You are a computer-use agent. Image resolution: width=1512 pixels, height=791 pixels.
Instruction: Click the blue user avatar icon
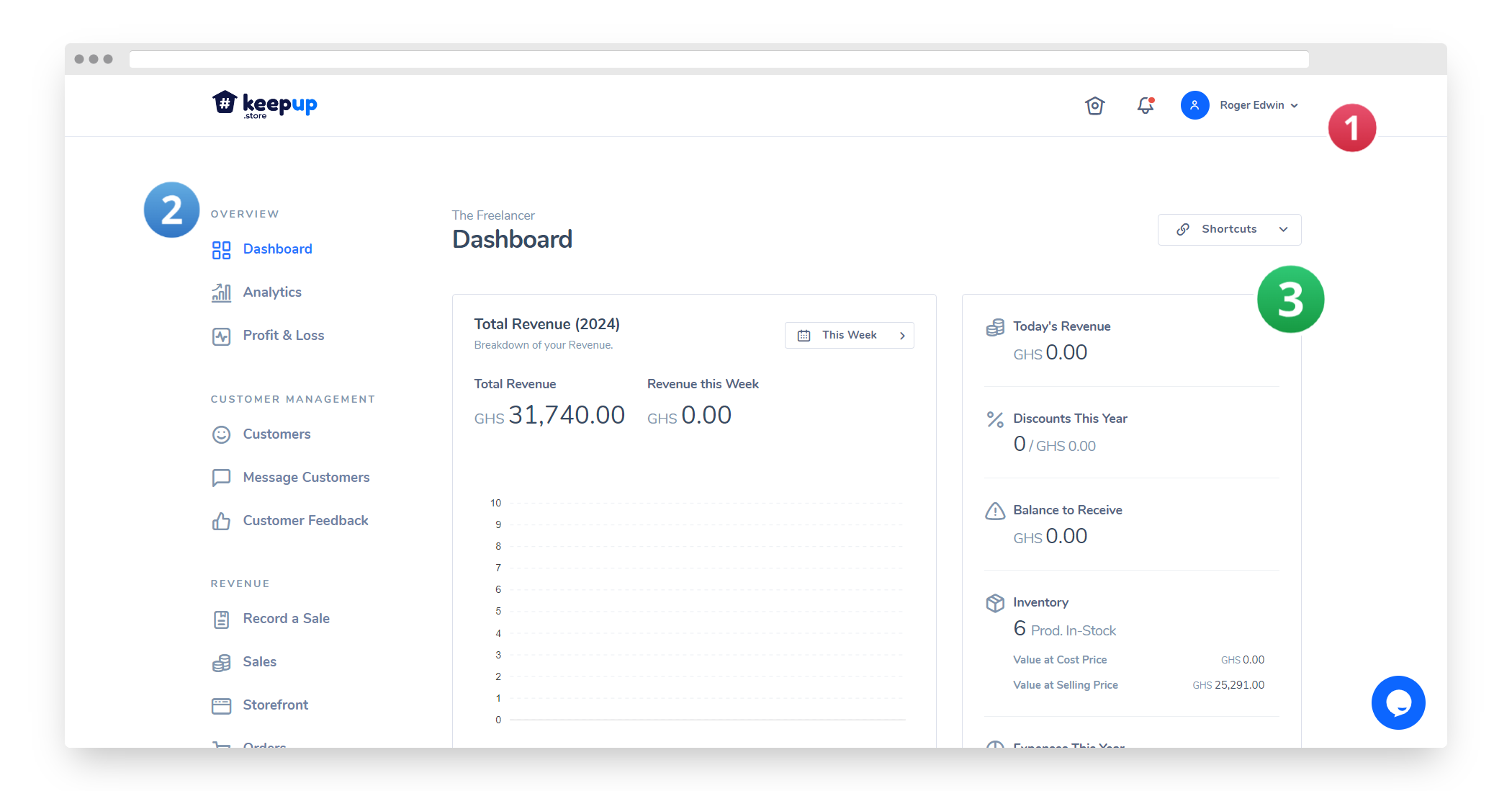click(1194, 105)
